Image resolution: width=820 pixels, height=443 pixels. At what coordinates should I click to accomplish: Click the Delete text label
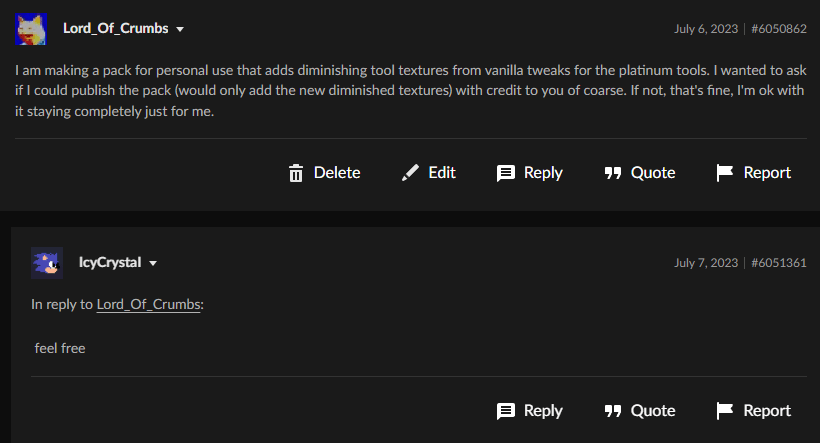click(337, 173)
